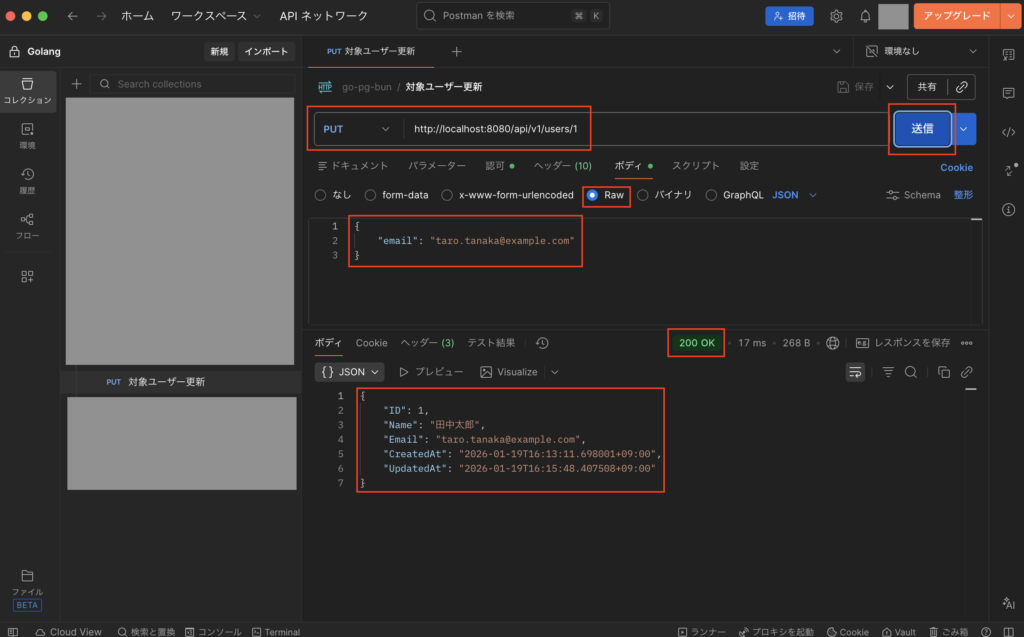Screen dimensions: 1024x637
Task: Click the インポート button
Action: pyautogui.click(x=266, y=51)
